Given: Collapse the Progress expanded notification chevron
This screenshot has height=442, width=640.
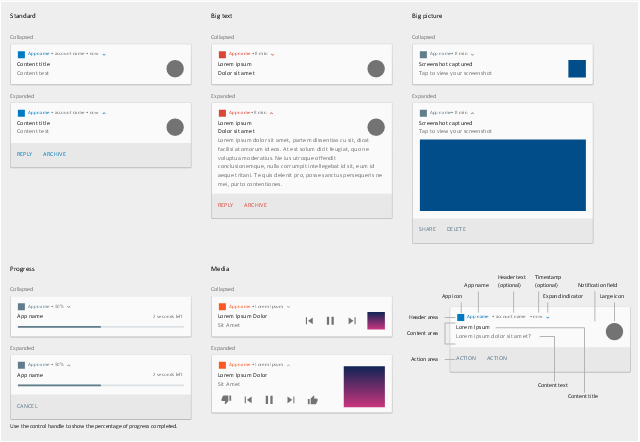Looking at the screenshot, I should point(69,365).
